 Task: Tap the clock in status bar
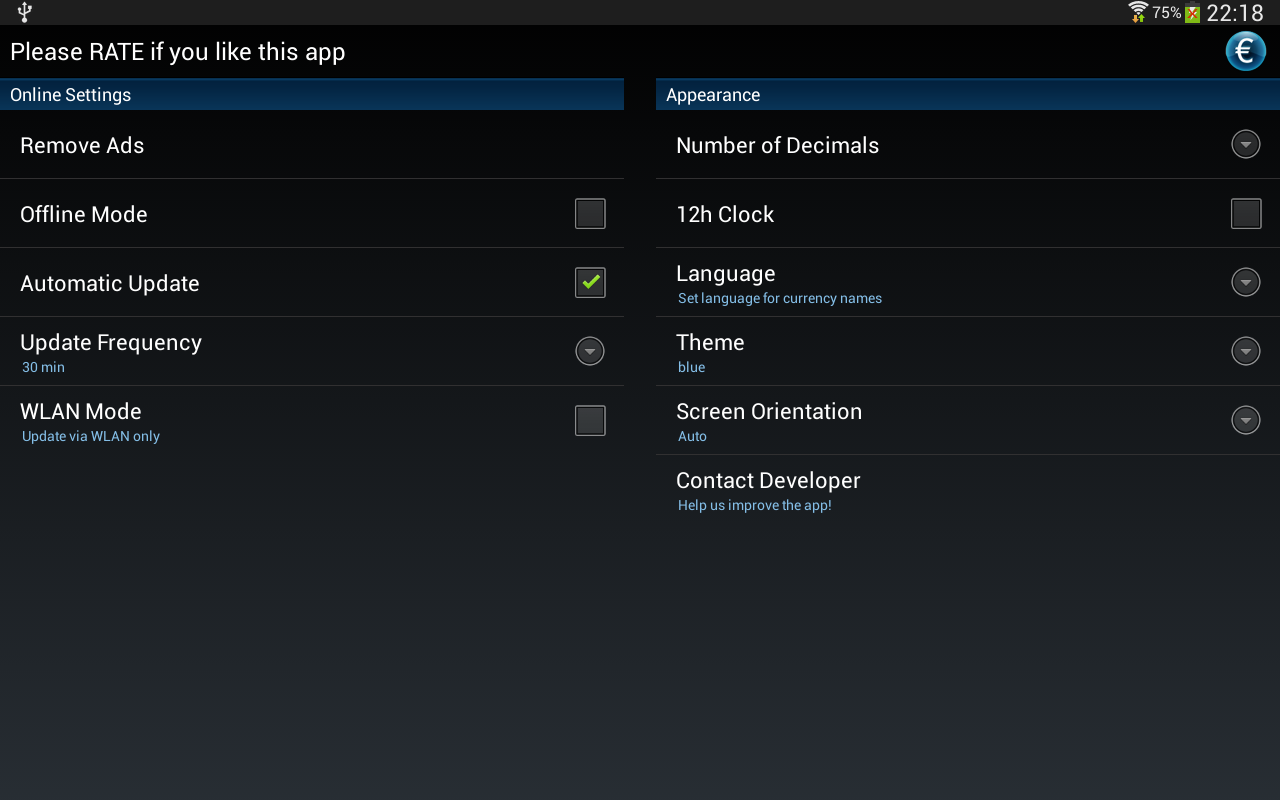point(1235,13)
